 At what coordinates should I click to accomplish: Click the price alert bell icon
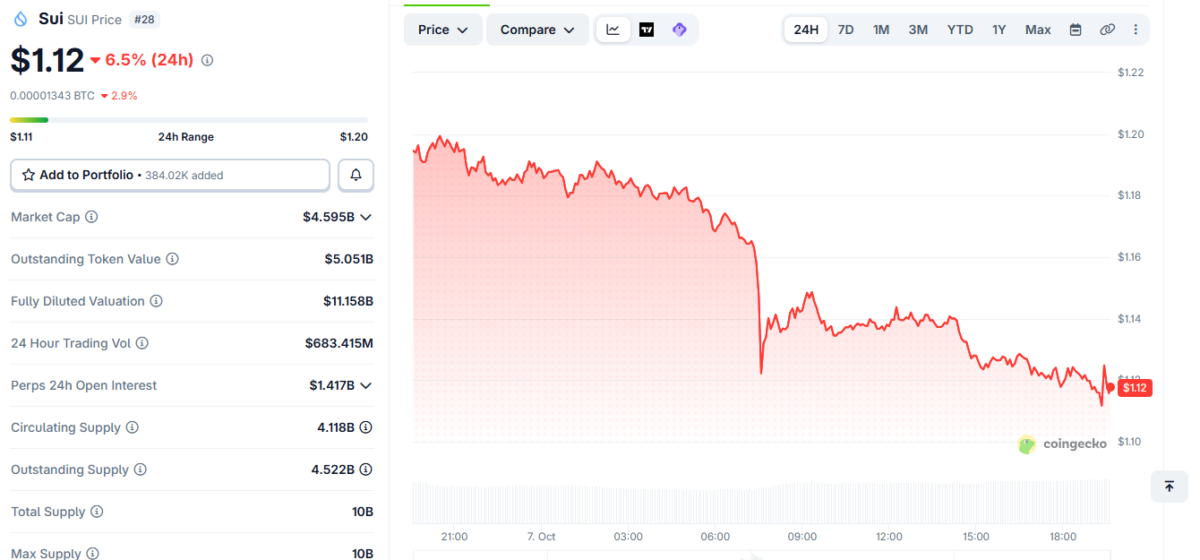[356, 175]
